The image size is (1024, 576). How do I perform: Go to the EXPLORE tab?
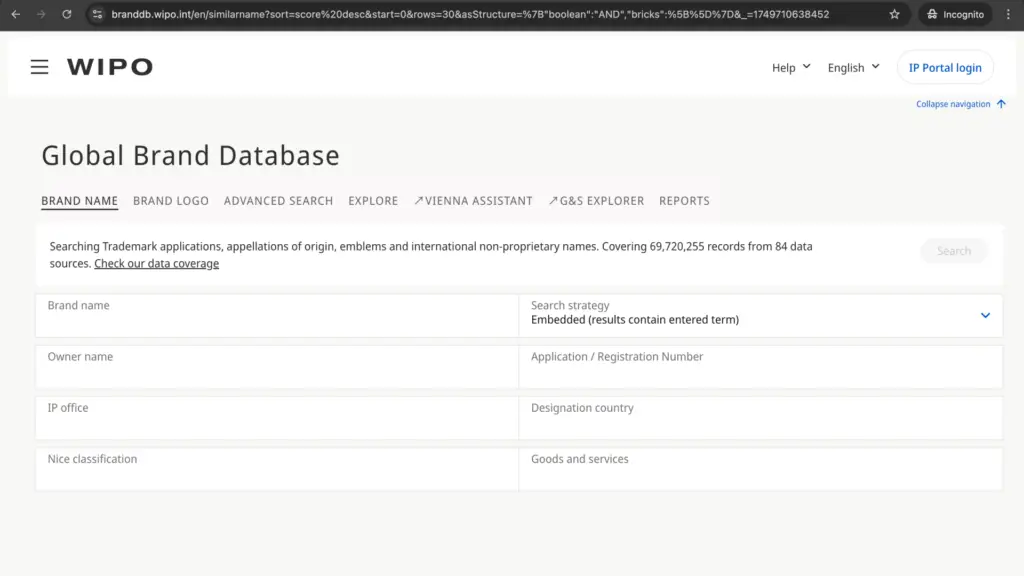(x=373, y=201)
